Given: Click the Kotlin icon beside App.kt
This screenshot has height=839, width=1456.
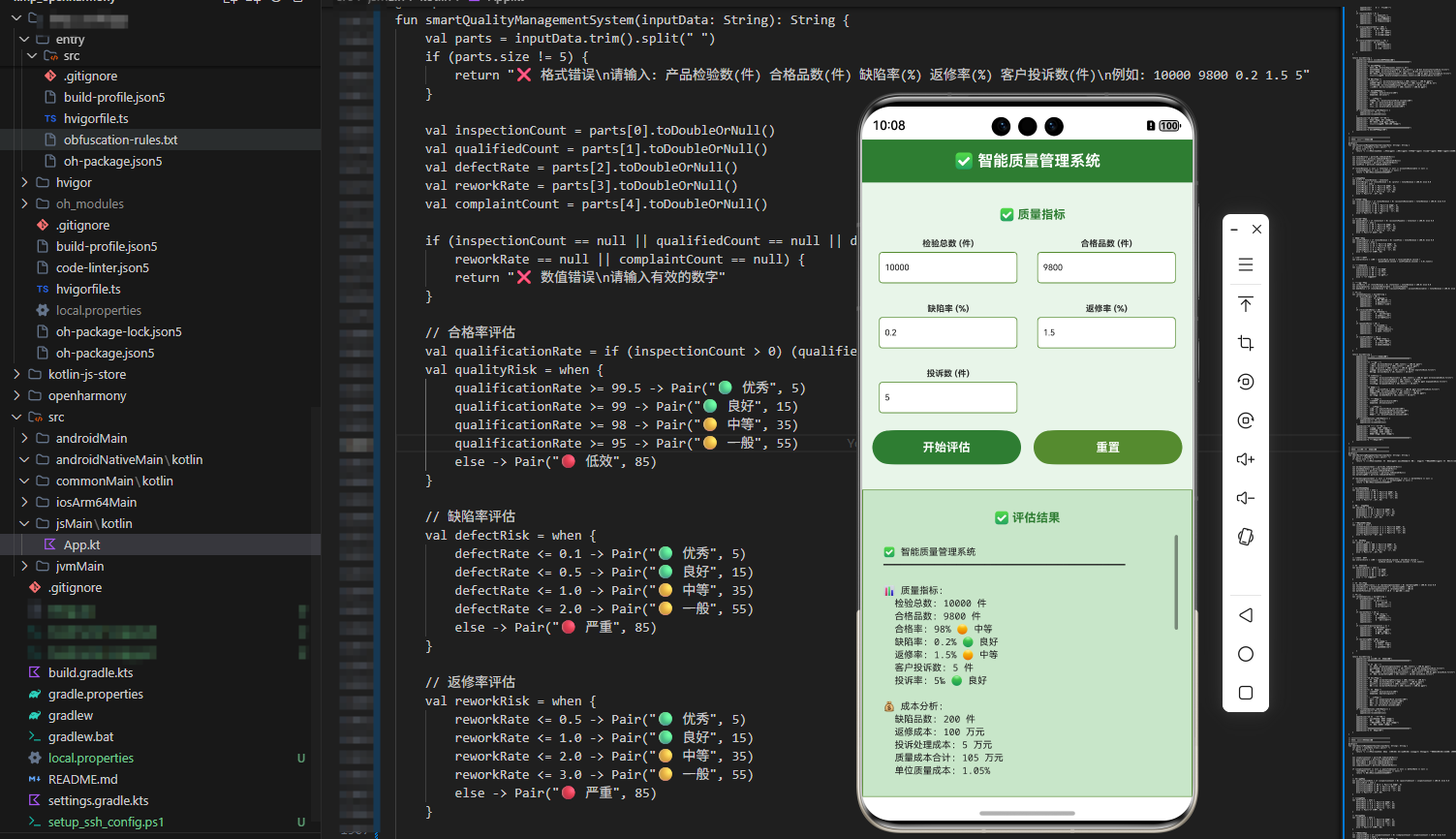Looking at the screenshot, I should 50,544.
